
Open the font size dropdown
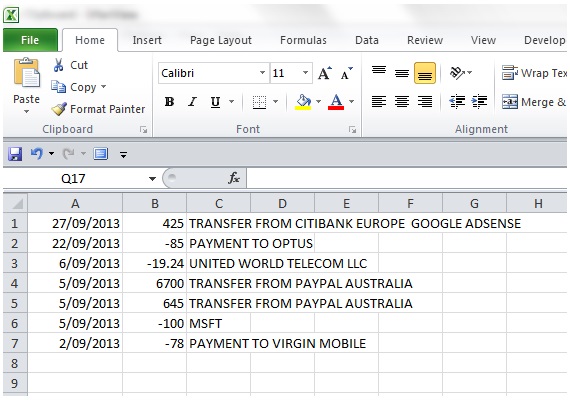(x=306, y=73)
